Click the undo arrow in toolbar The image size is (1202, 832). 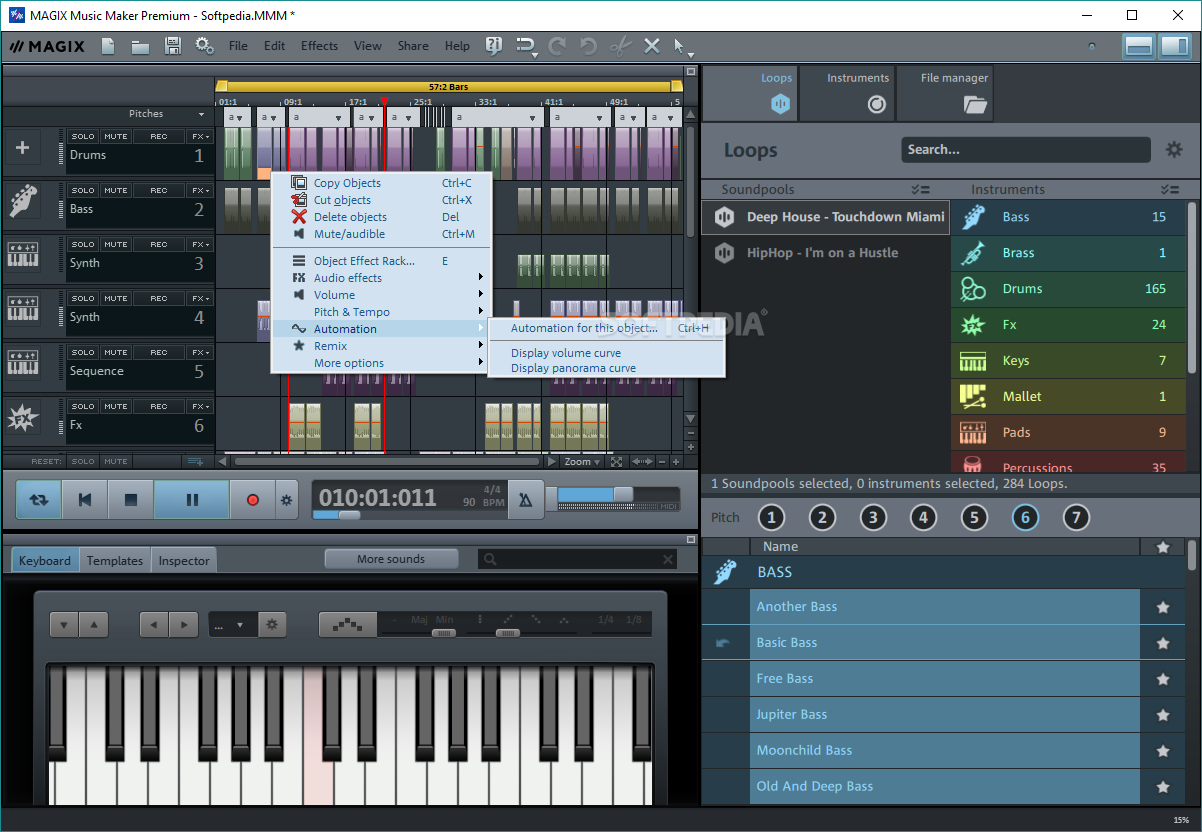(x=588, y=46)
